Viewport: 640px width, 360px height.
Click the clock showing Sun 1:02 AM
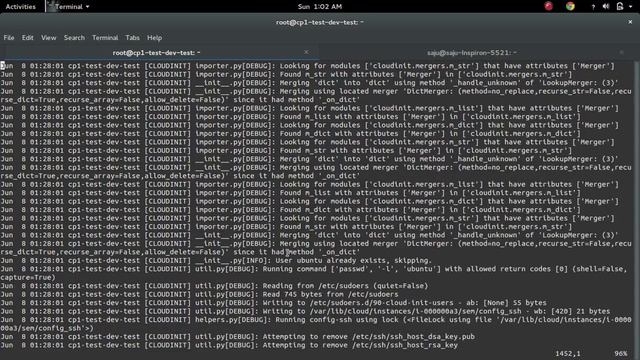click(x=320, y=7)
